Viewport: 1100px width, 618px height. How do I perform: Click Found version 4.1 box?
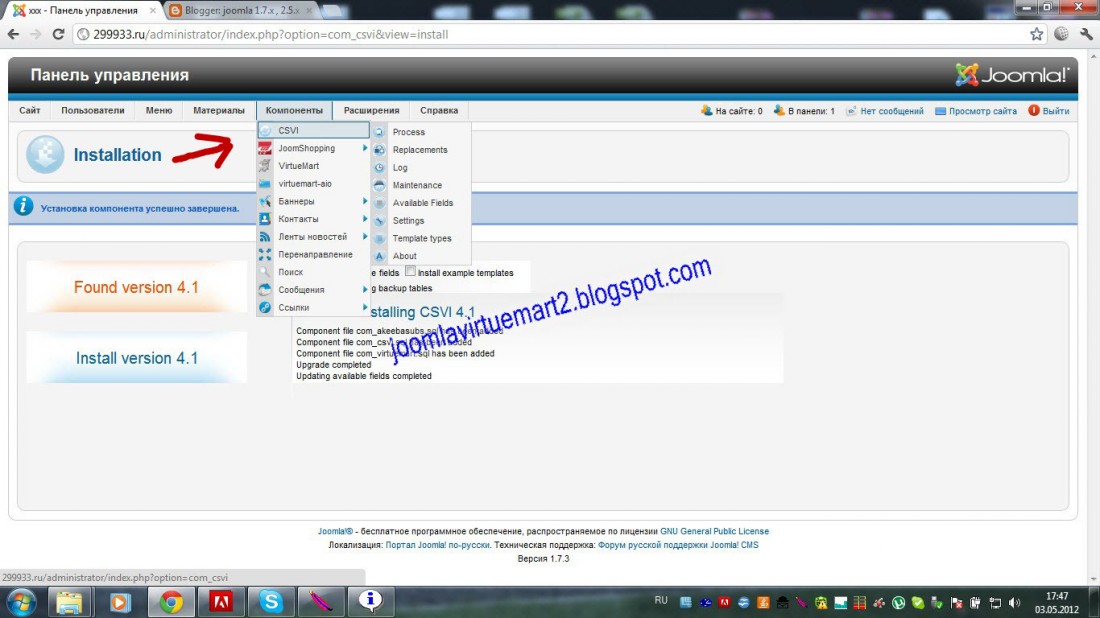137,287
